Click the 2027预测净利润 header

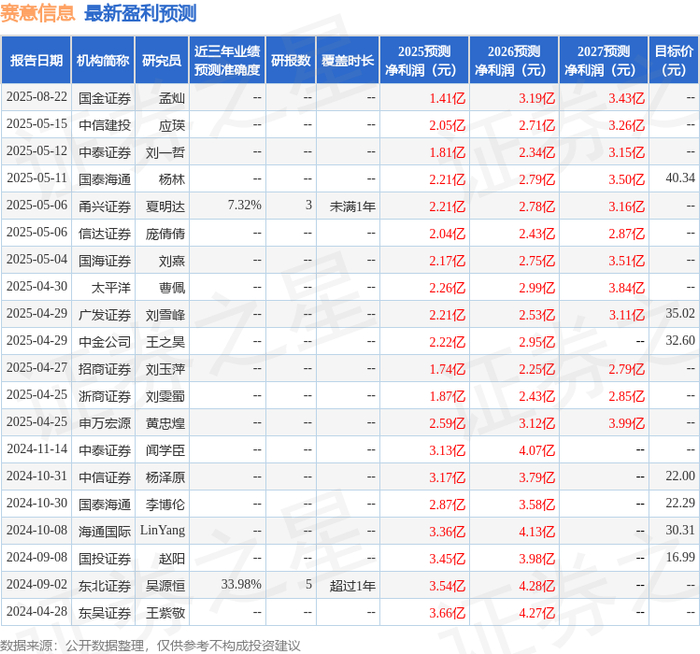(x=603, y=60)
